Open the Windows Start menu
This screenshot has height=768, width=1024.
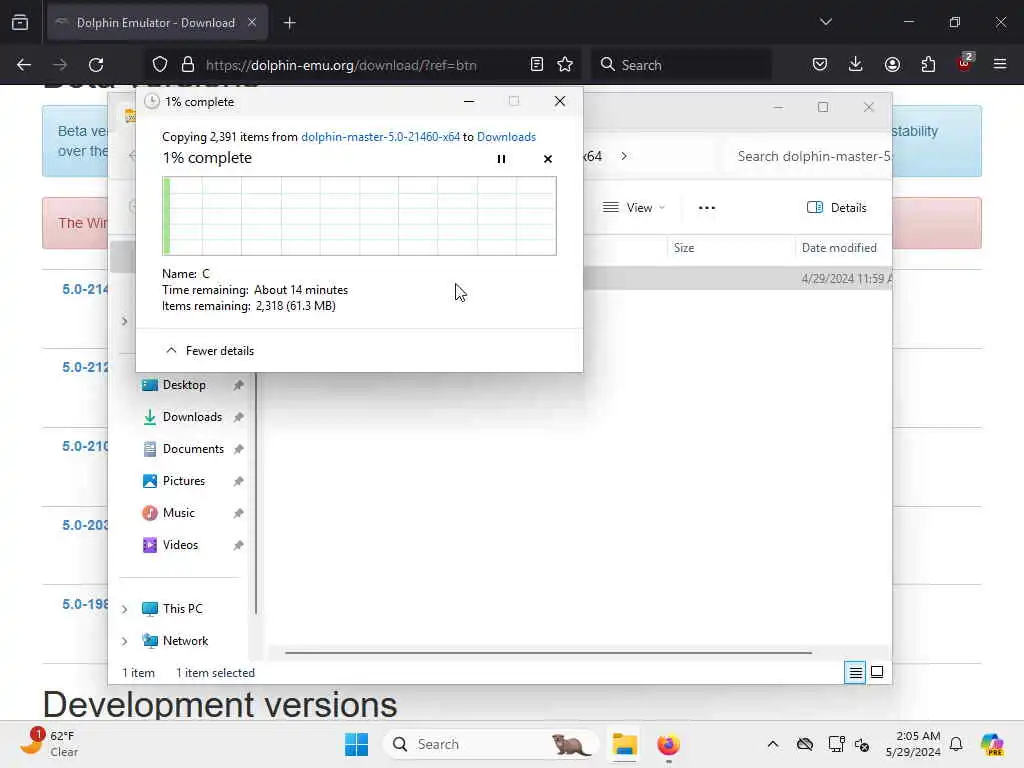357,744
